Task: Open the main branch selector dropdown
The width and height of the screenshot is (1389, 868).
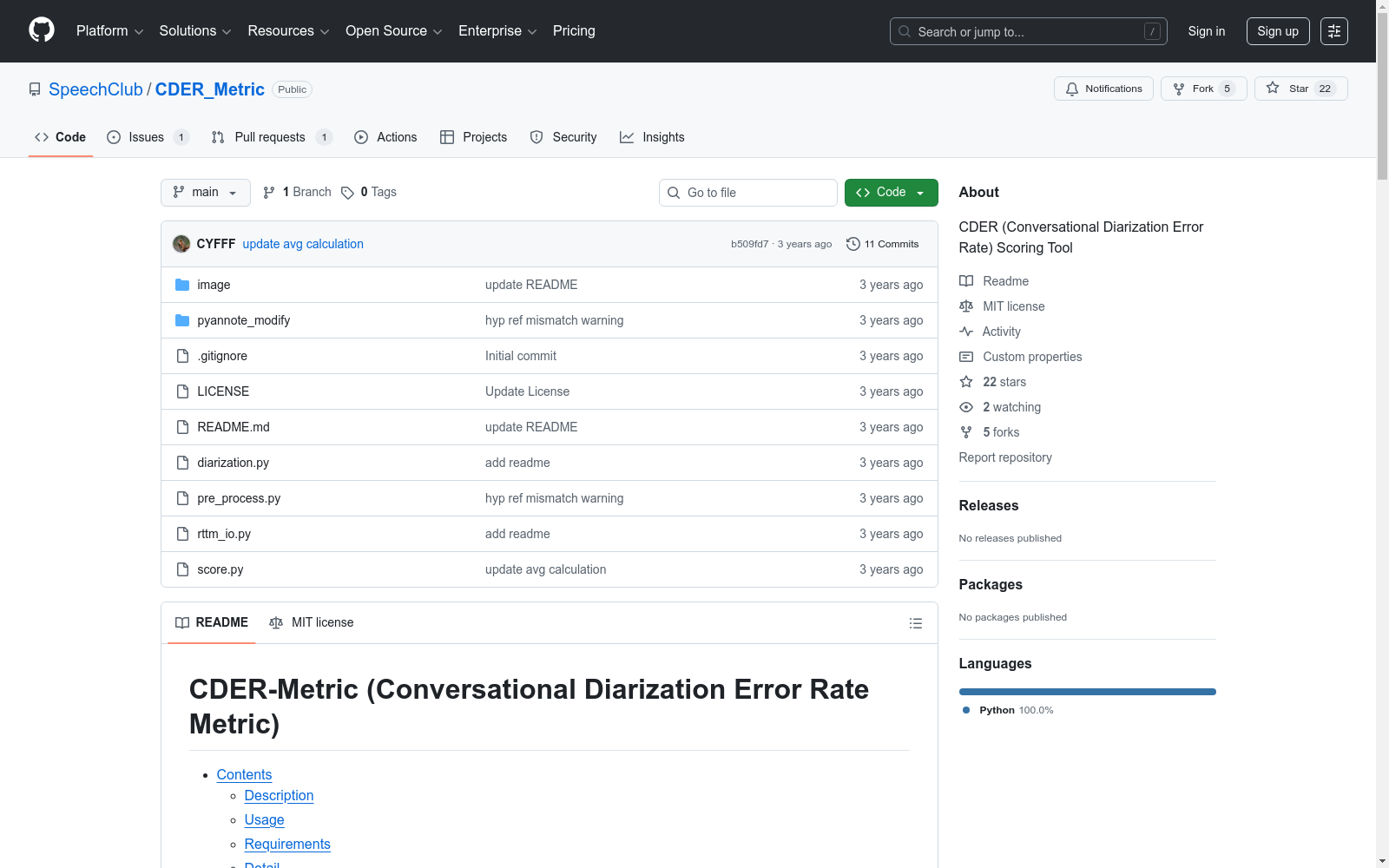Action: (x=205, y=193)
